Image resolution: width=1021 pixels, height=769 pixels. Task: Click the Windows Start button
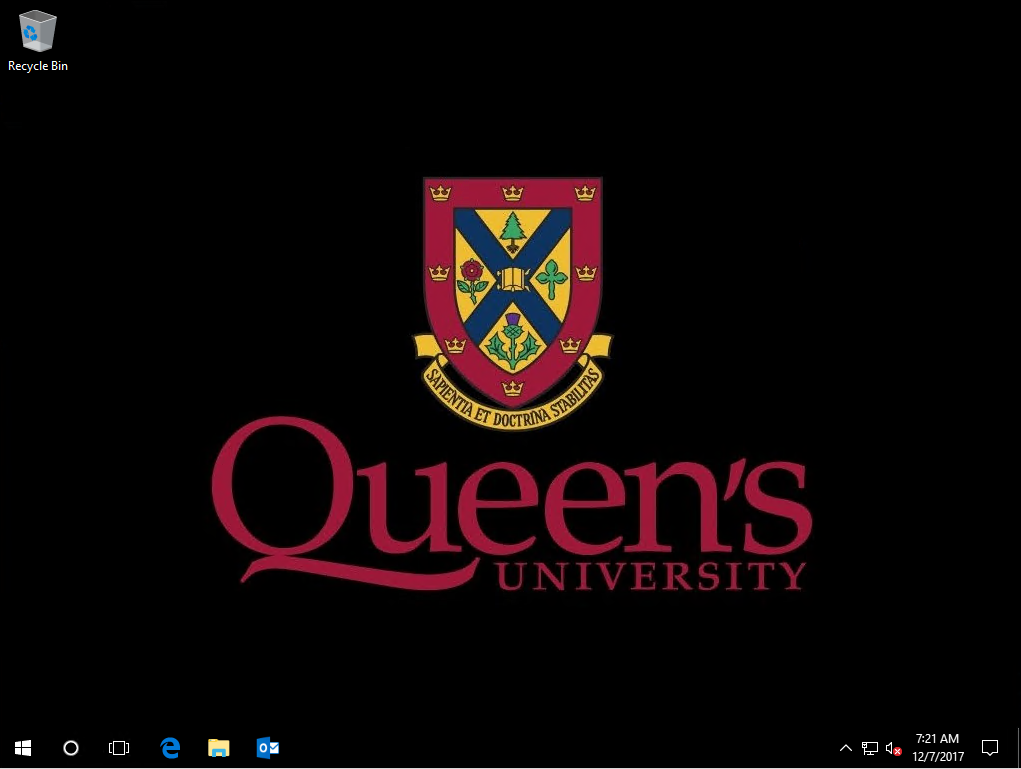click(23, 747)
